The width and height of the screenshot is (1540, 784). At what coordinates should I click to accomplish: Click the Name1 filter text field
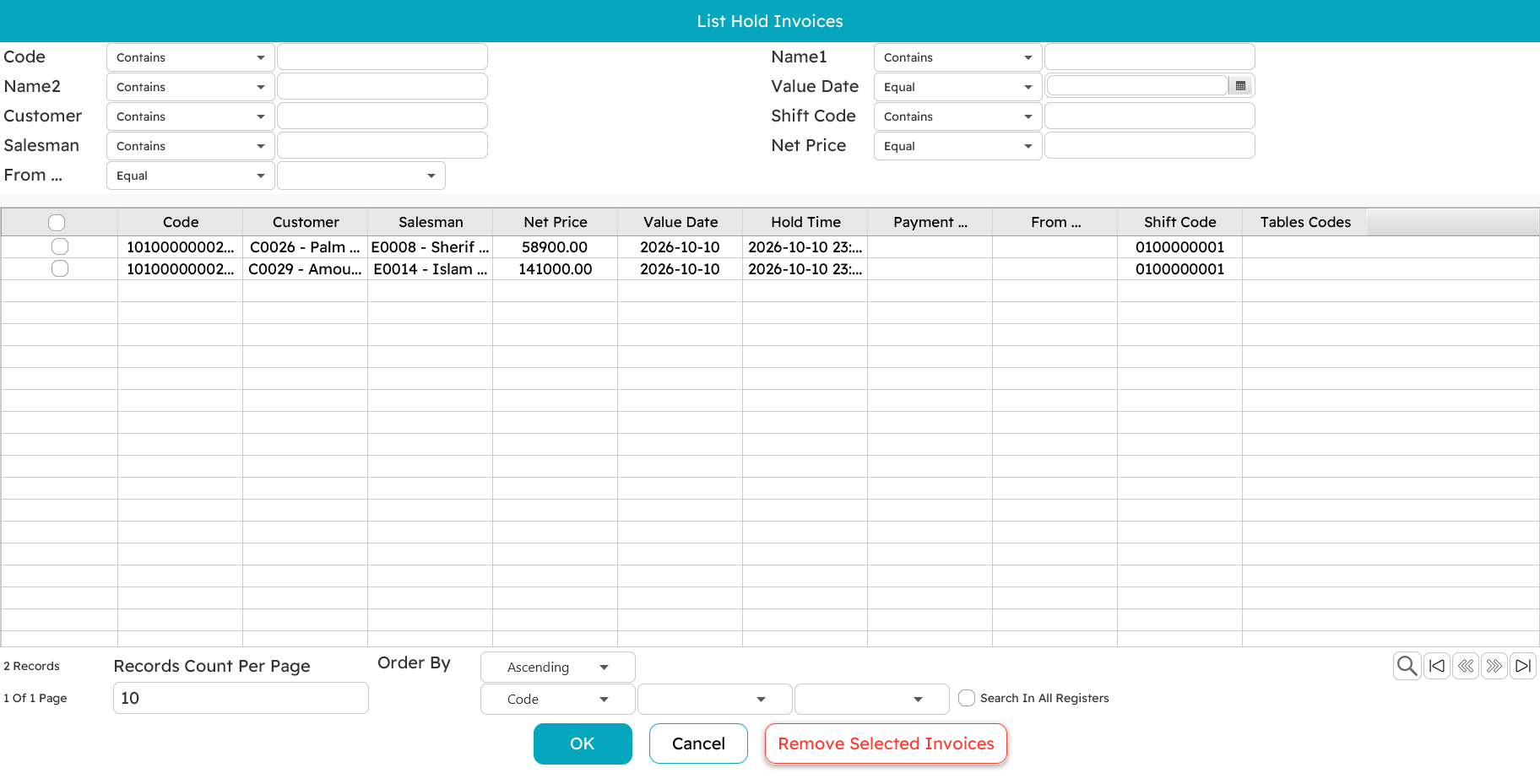(x=1150, y=57)
